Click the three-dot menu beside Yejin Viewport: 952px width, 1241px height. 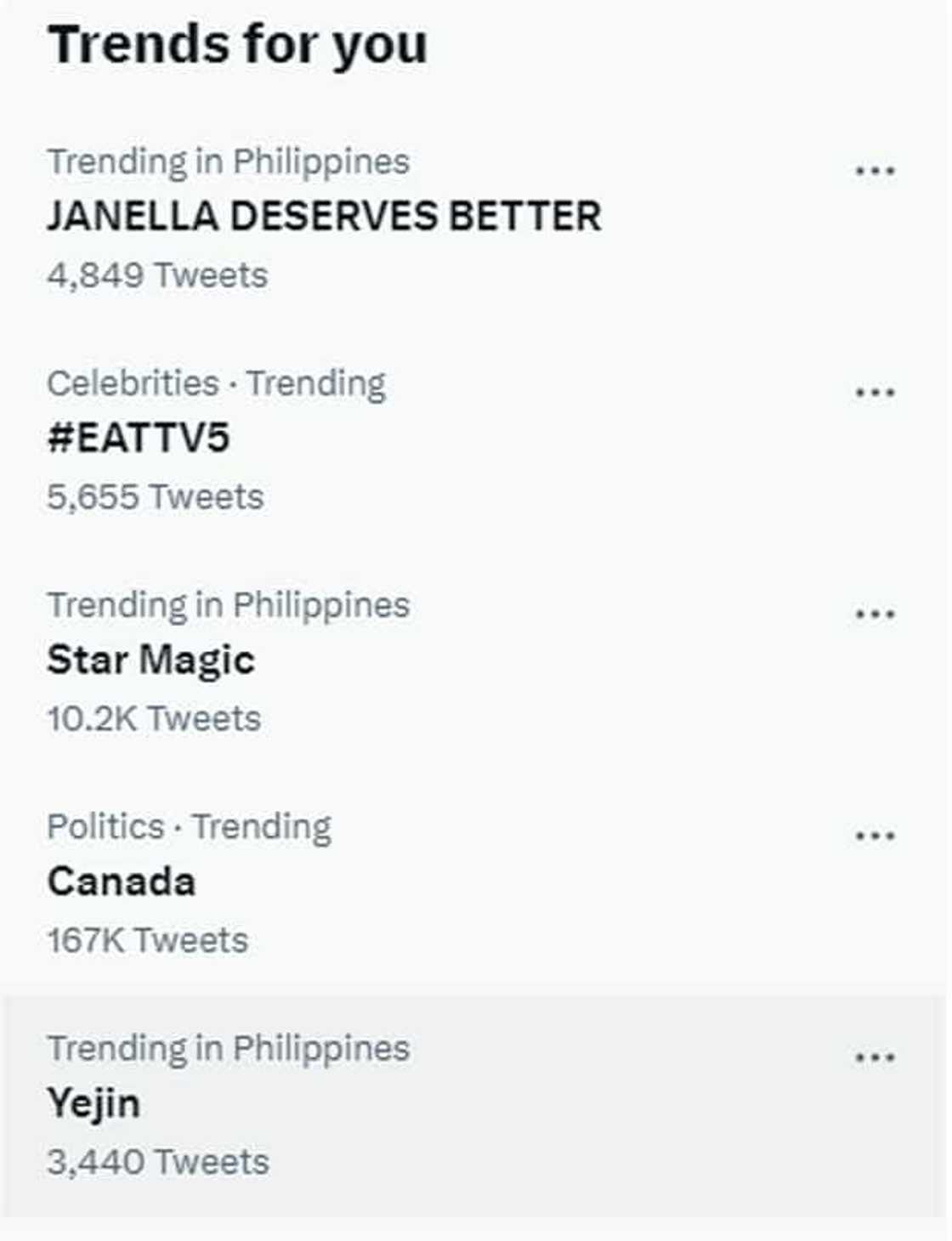(875, 1058)
